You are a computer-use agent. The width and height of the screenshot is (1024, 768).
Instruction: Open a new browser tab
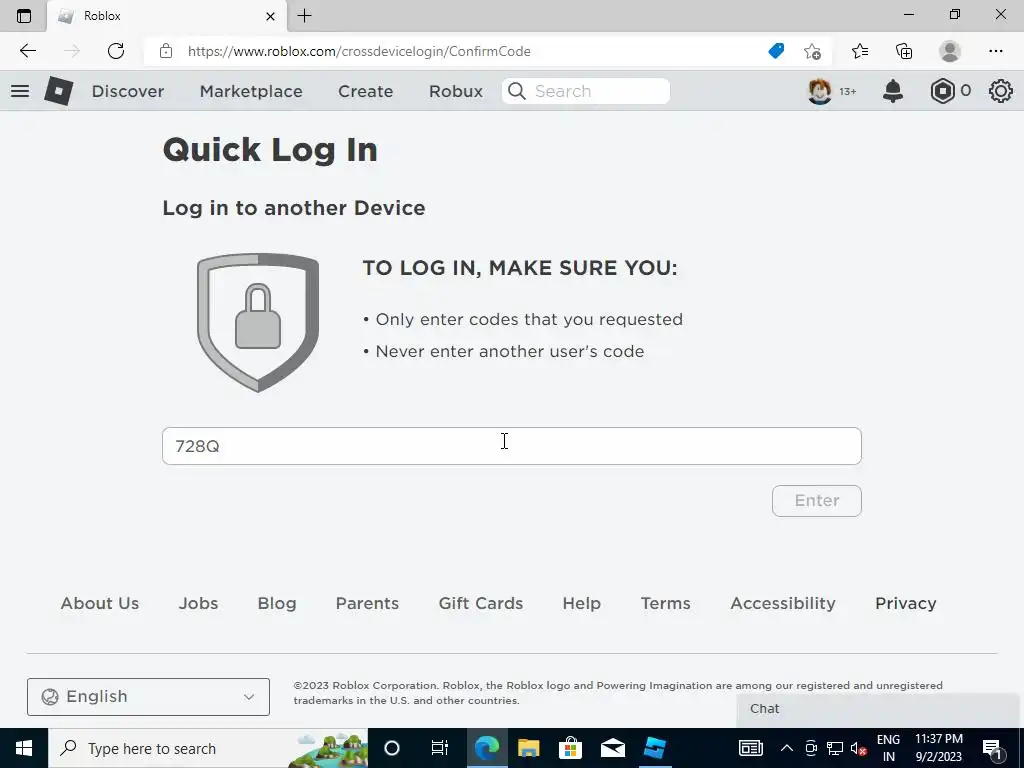point(304,16)
